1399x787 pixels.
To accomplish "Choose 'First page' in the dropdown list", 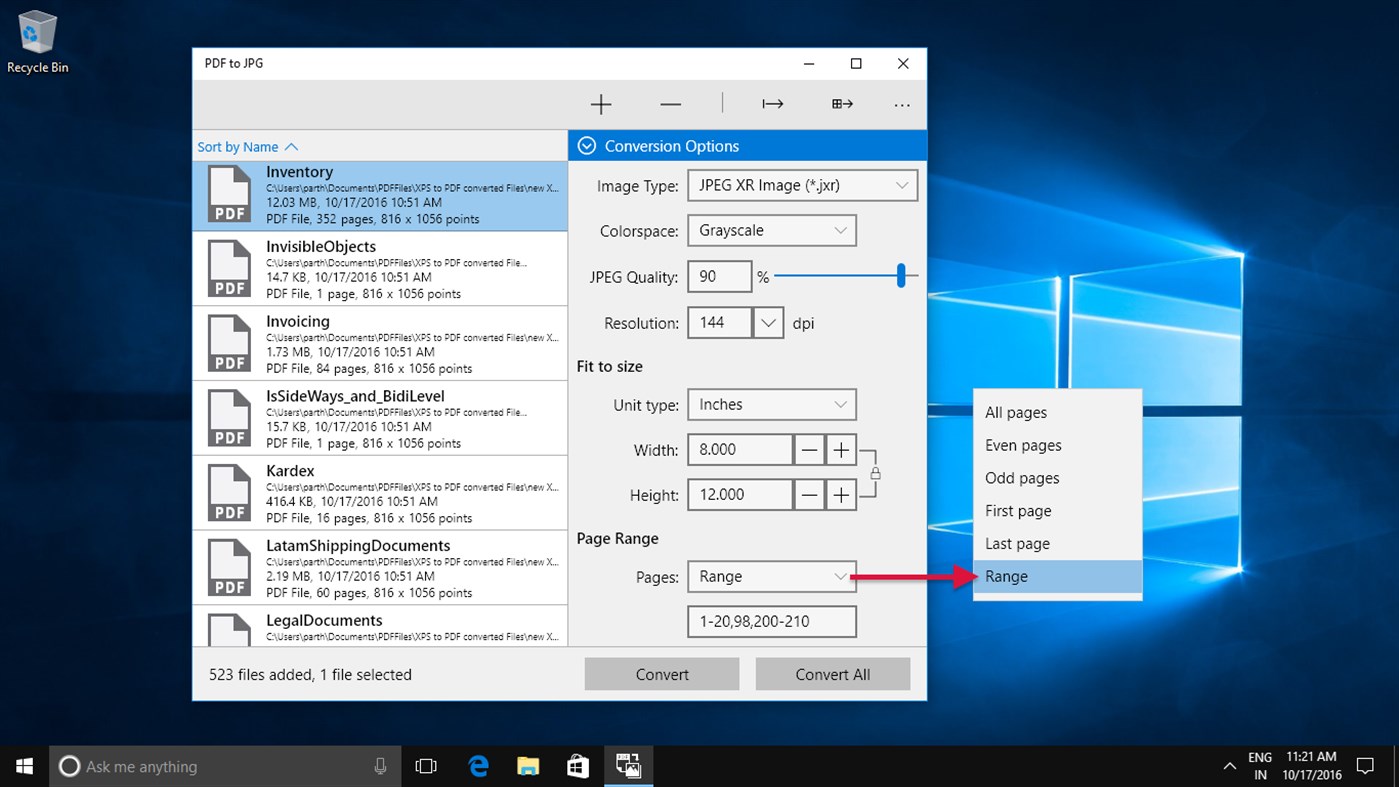I will (x=1018, y=511).
